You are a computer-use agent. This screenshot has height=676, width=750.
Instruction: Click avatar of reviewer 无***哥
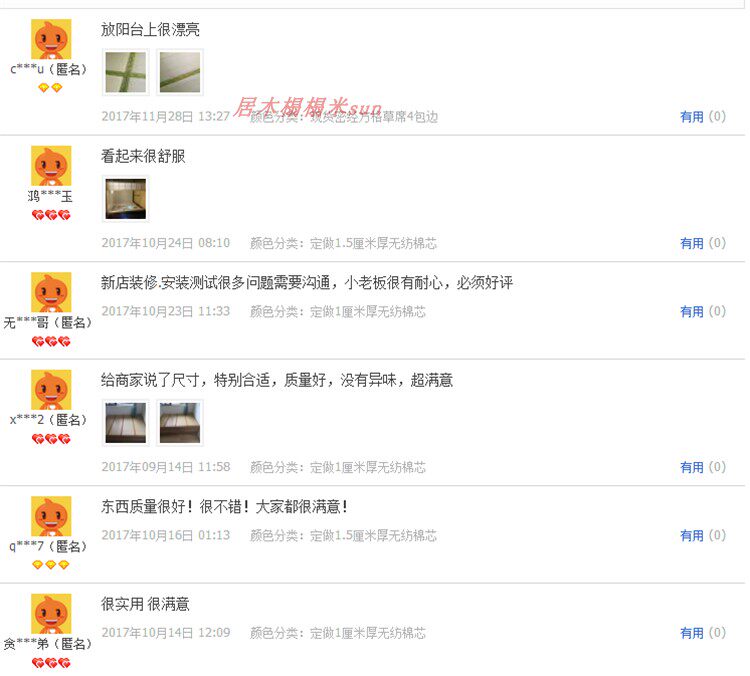(x=51, y=292)
